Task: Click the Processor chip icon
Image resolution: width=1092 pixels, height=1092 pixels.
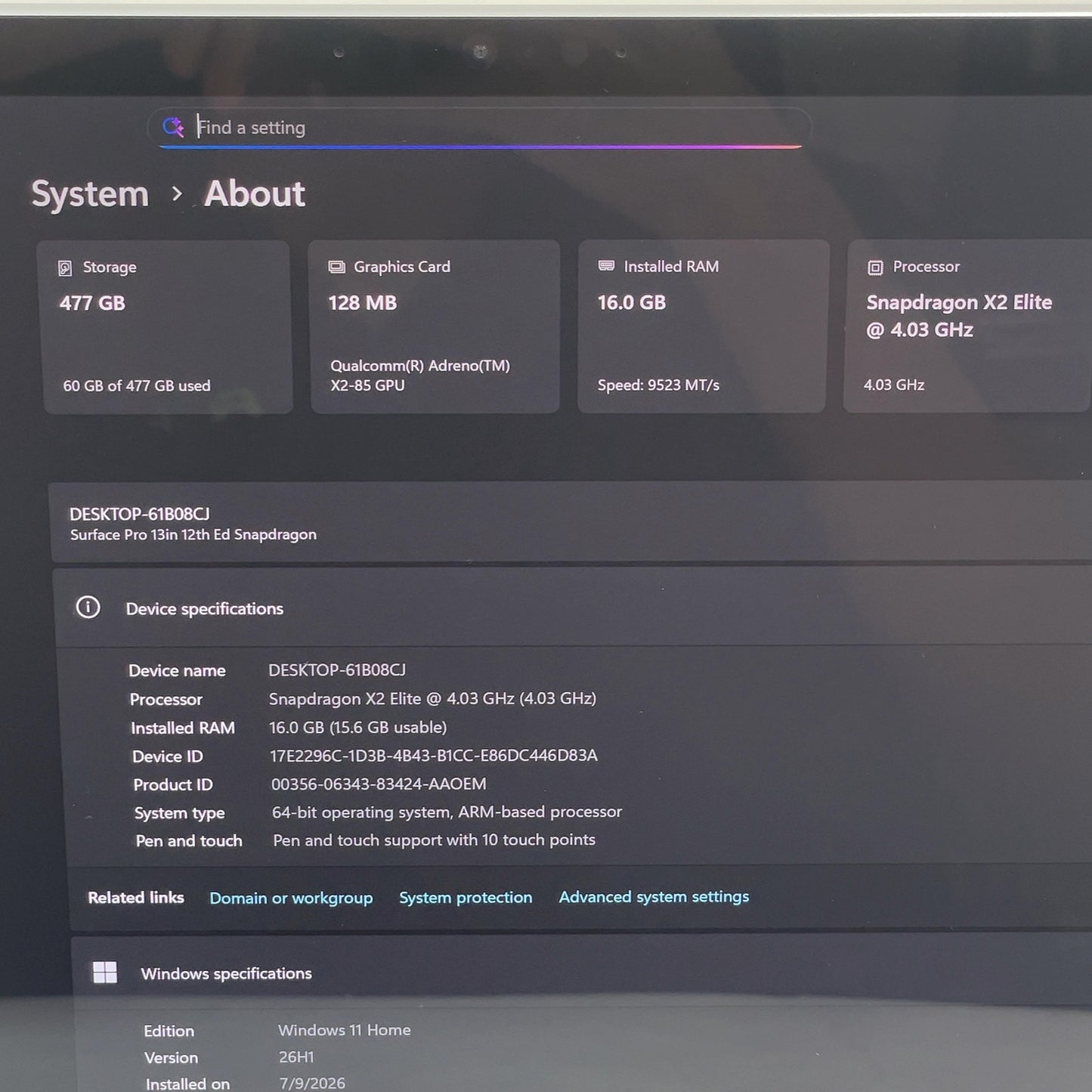Action: 875,267
